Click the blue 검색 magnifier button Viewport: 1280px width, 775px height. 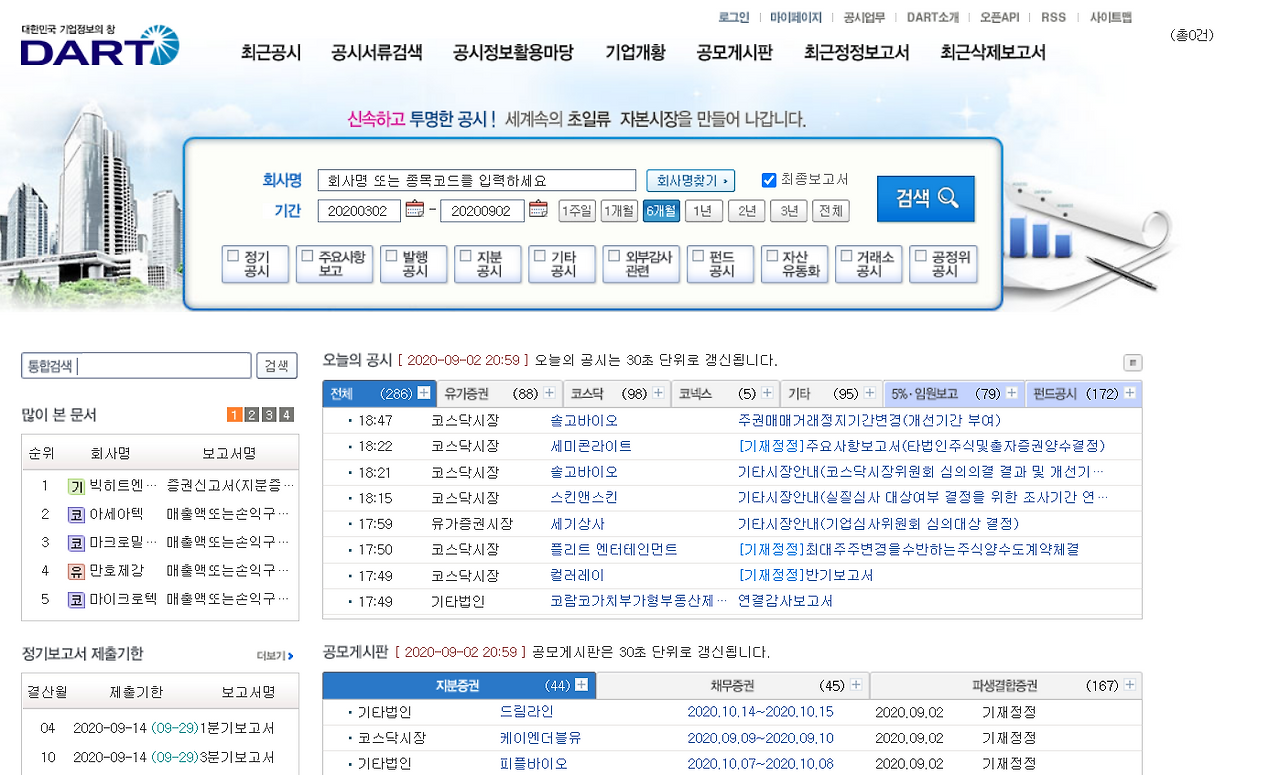[x=925, y=199]
